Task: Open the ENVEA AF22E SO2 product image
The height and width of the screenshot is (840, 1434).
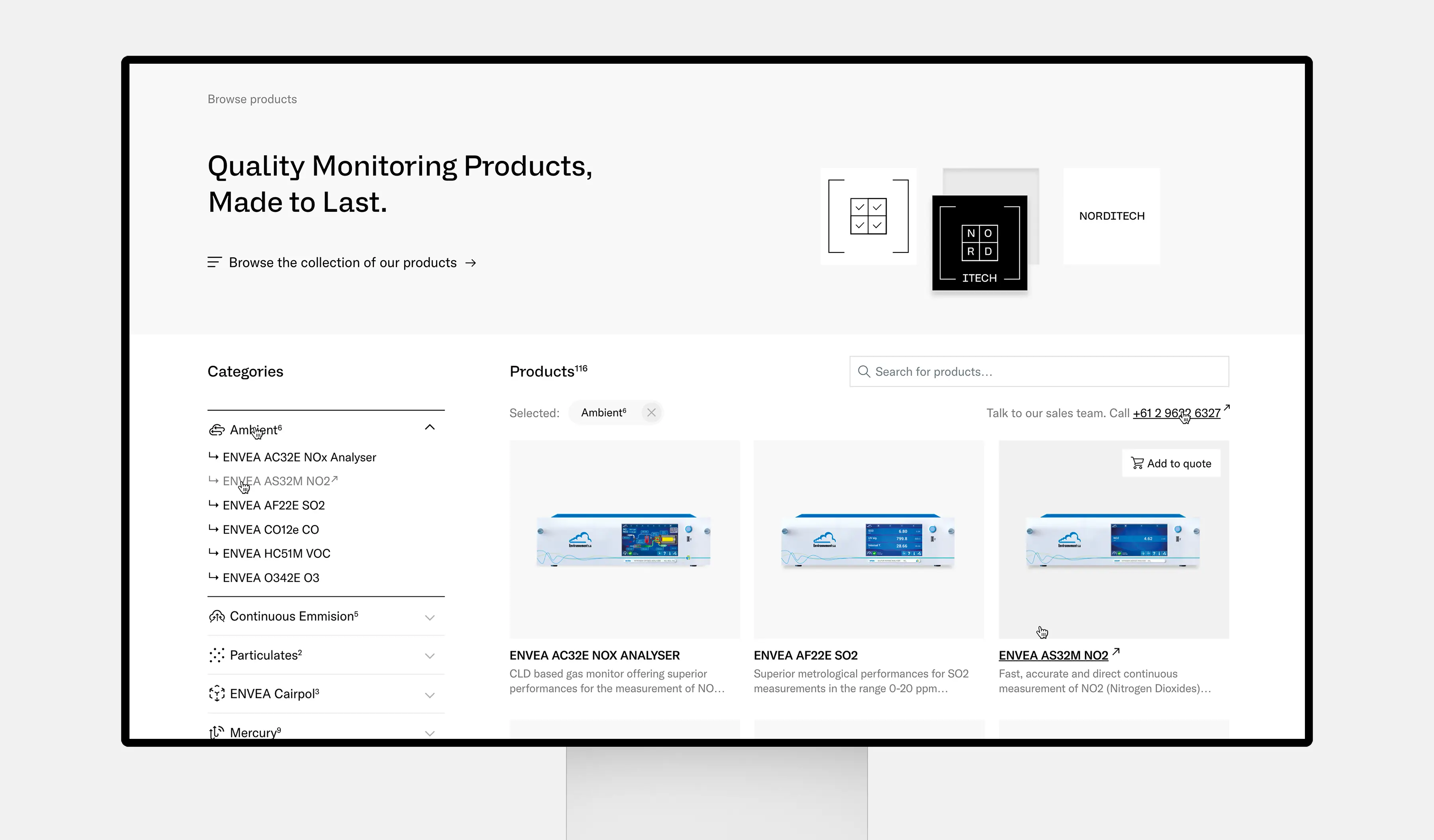Action: click(x=868, y=539)
